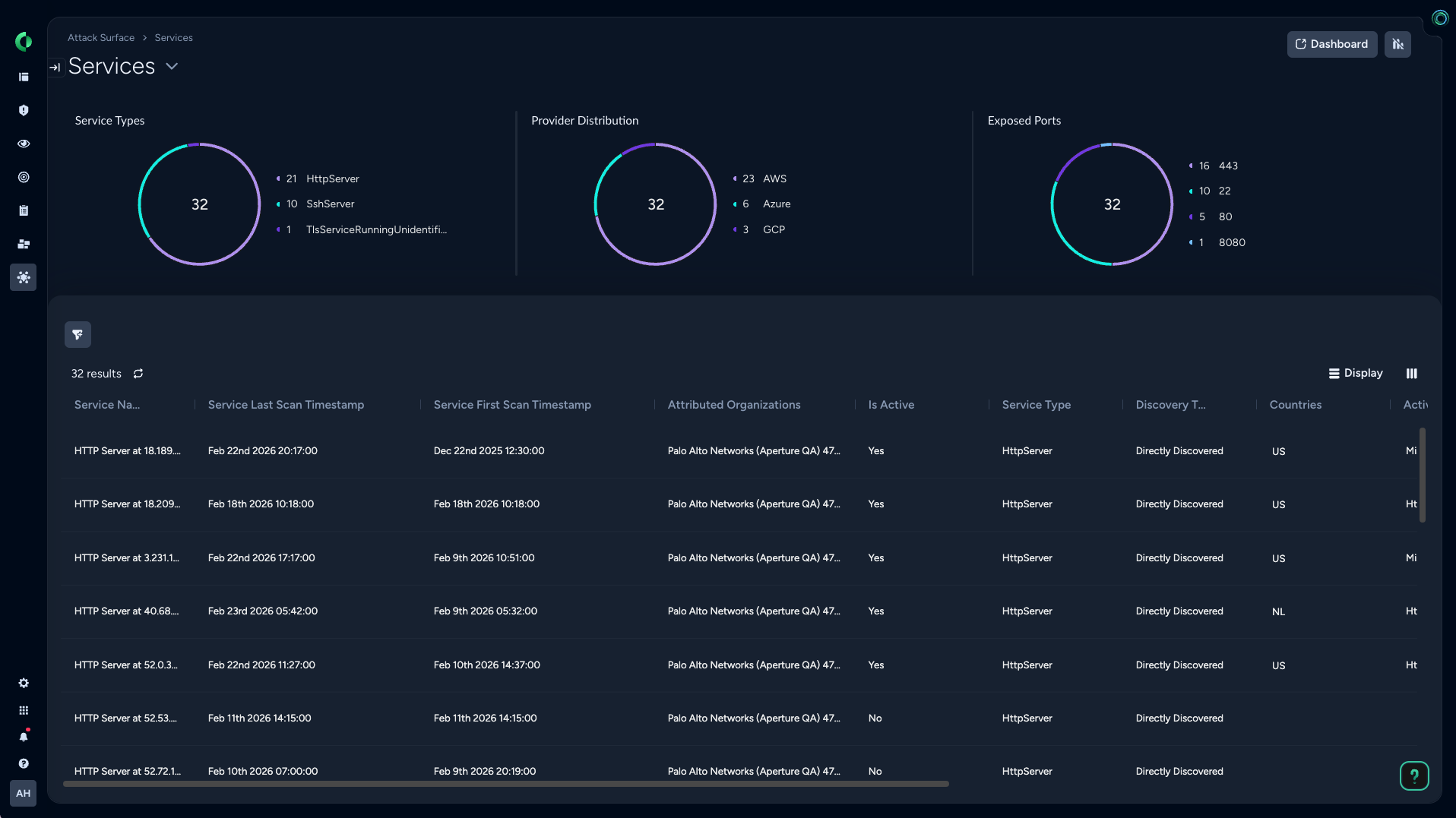Click the filter icon above results

(x=78, y=335)
